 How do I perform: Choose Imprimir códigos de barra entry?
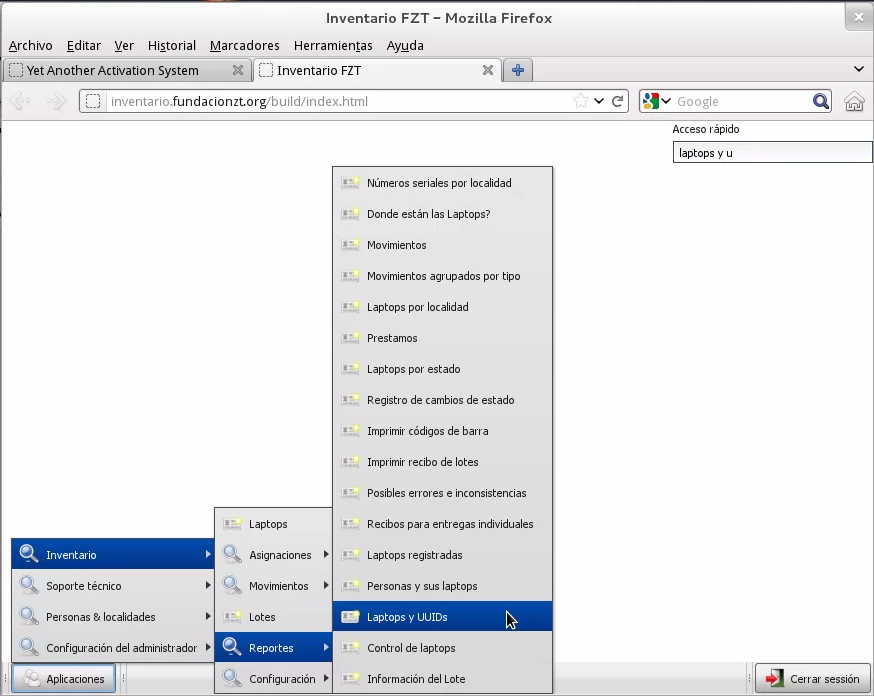point(427,431)
